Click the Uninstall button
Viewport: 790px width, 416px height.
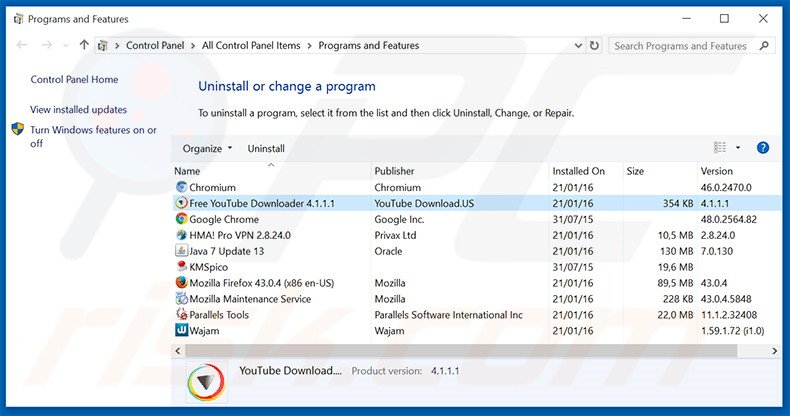[x=266, y=148]
